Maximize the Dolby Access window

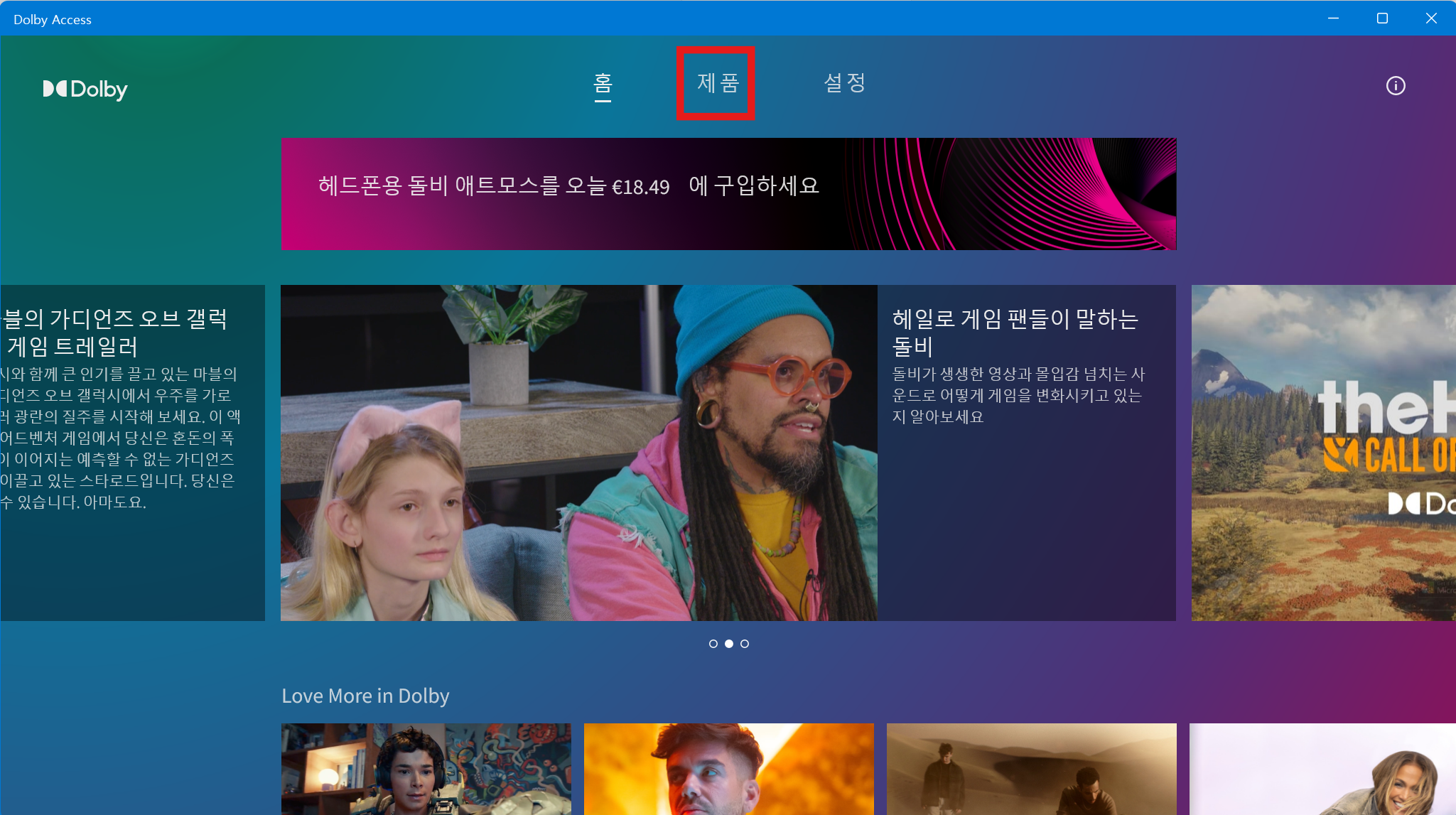point(1382,18)
